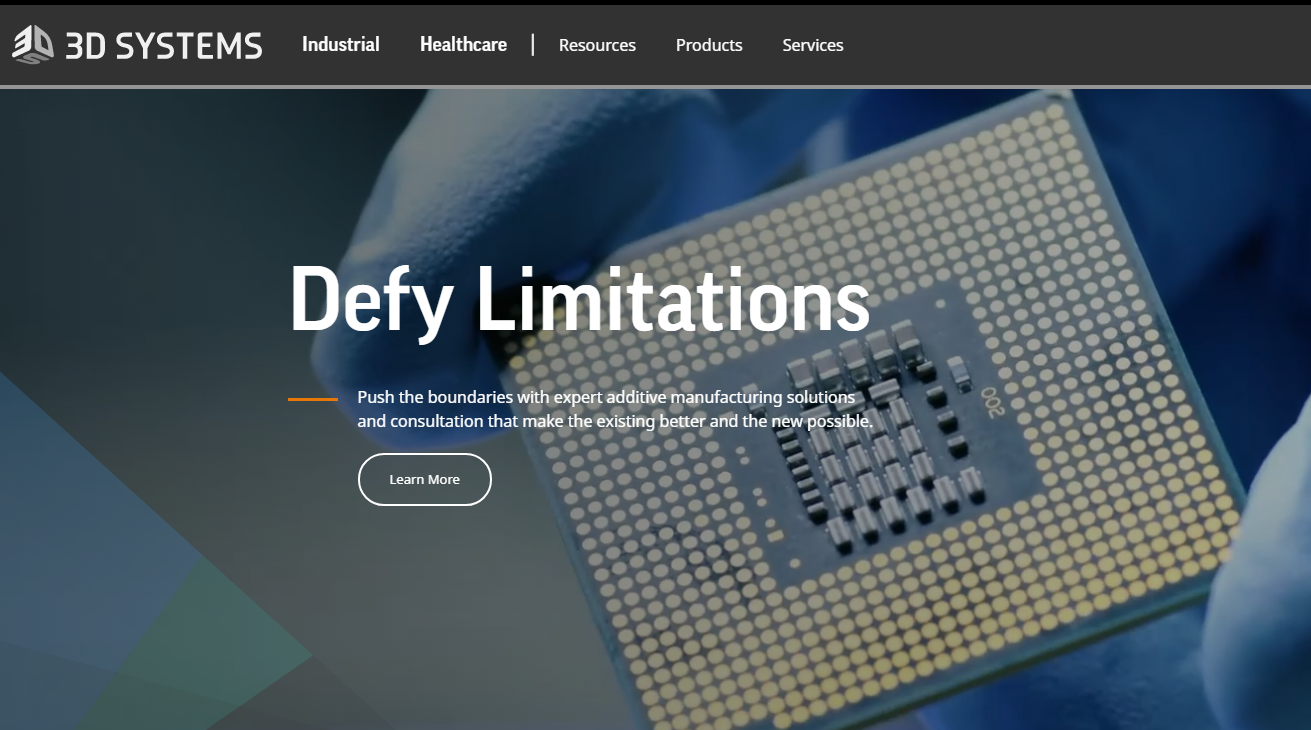
Task: Select the Defy Limitations headline
Action: click(580, 300)
